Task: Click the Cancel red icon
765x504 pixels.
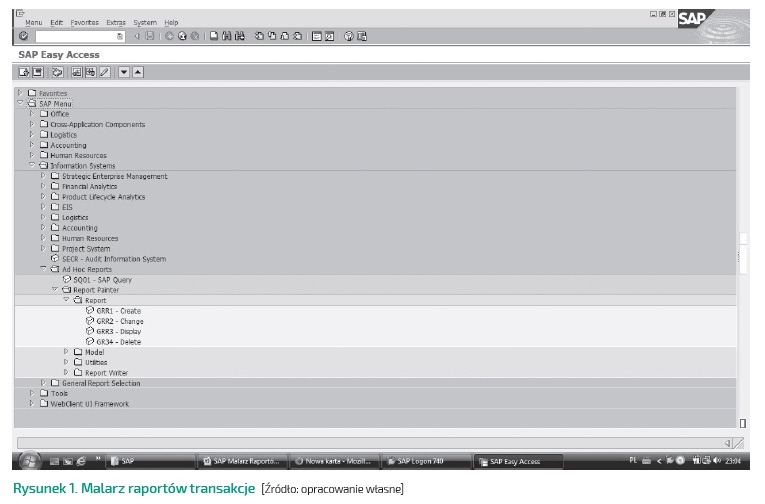Action: pyautogui.click(x=195, y=36)
